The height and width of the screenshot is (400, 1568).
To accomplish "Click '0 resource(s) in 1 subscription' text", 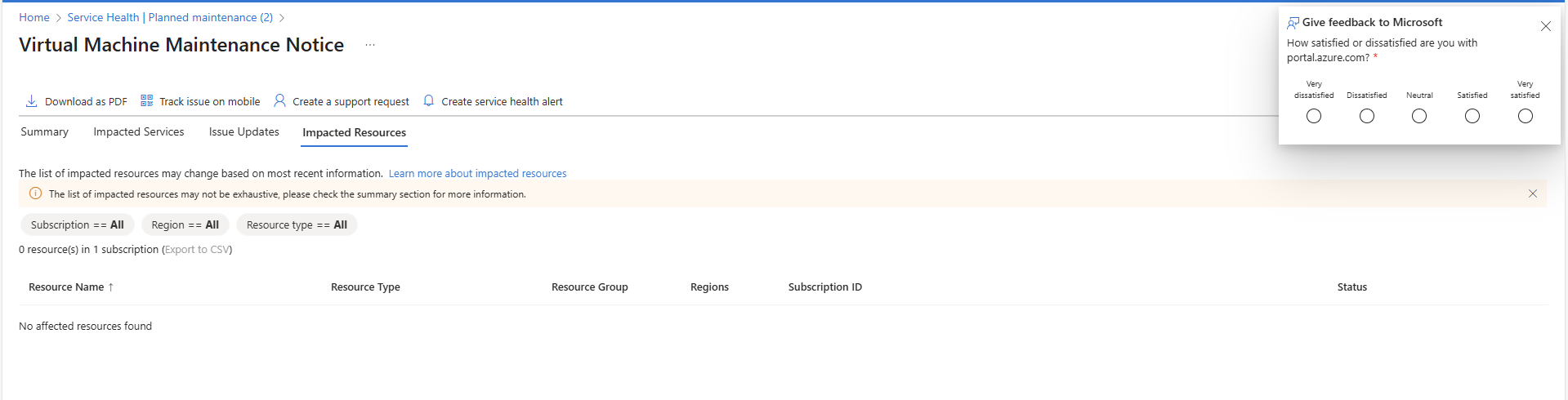I will coord(88,249).
